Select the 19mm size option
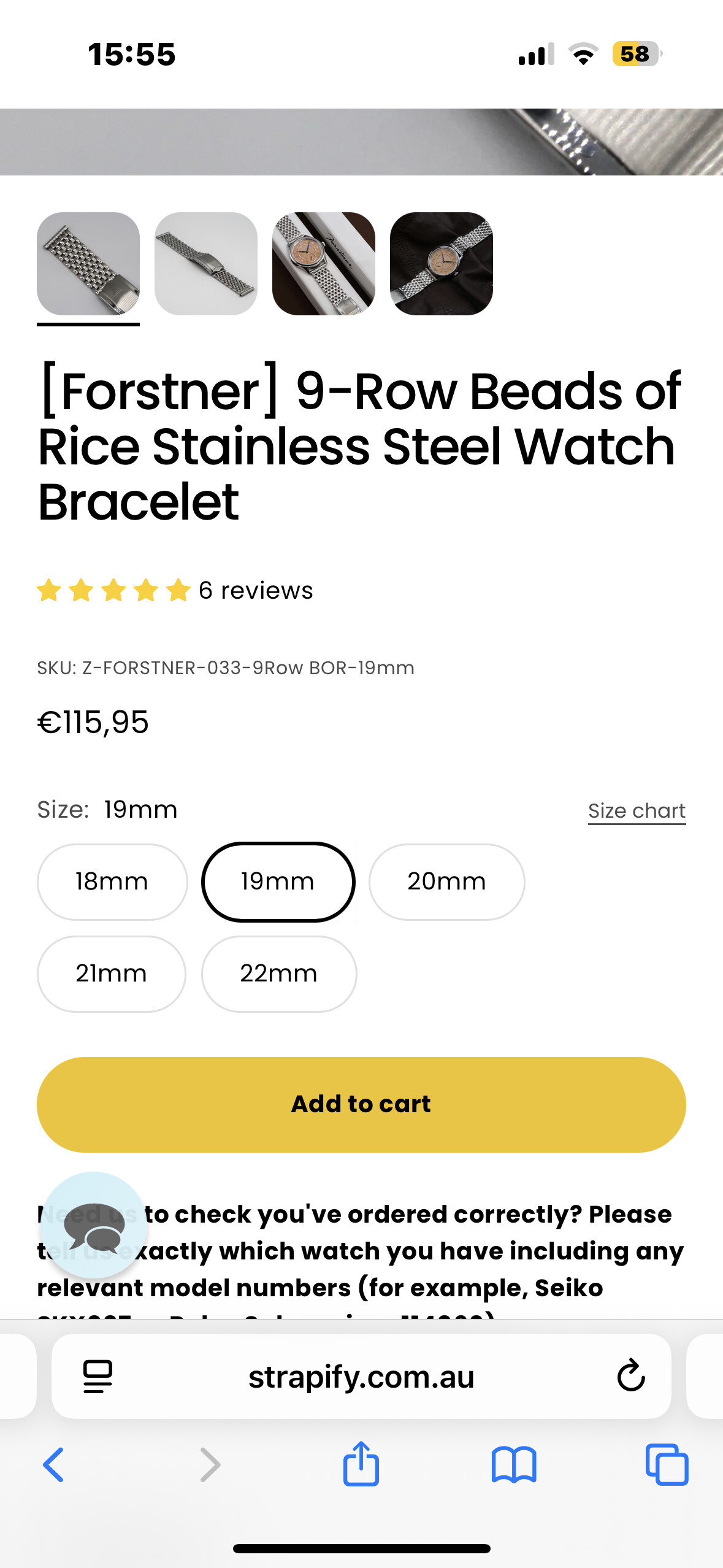The image size is (723, 1568). pyautogui.click(x=278, y=882)
